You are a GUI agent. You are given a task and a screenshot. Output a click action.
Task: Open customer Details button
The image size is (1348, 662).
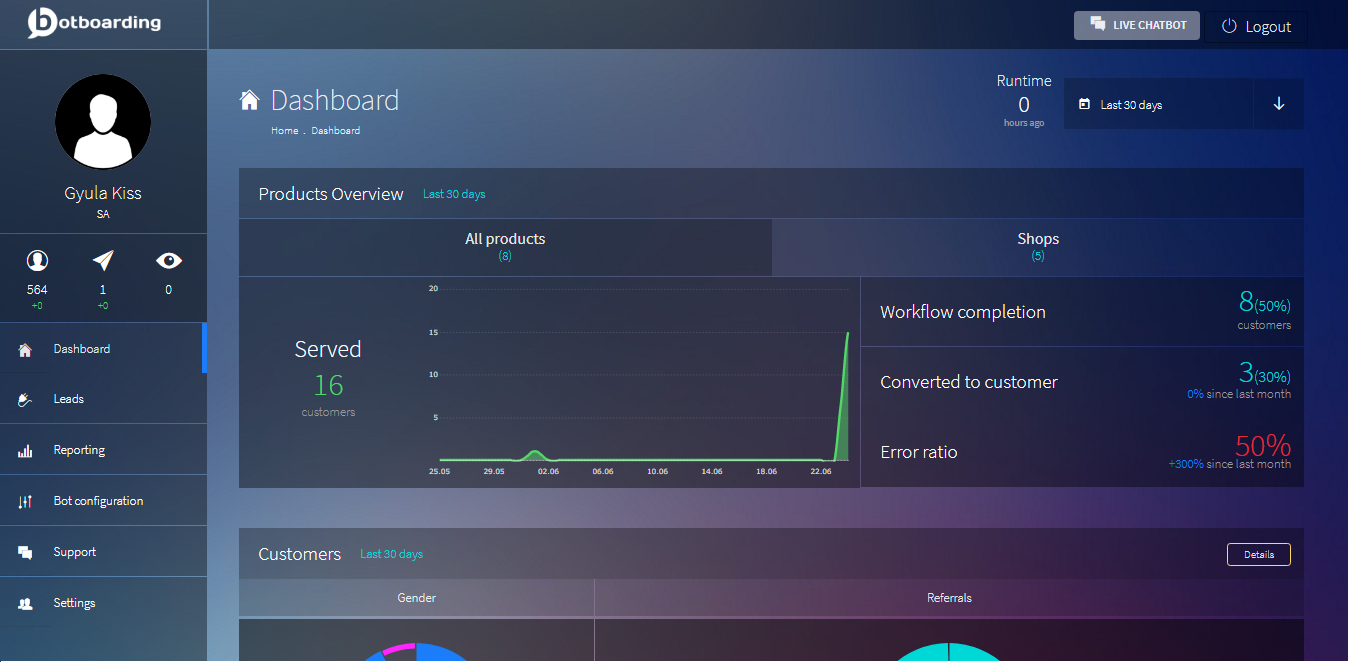click(x=1258, y=554)
